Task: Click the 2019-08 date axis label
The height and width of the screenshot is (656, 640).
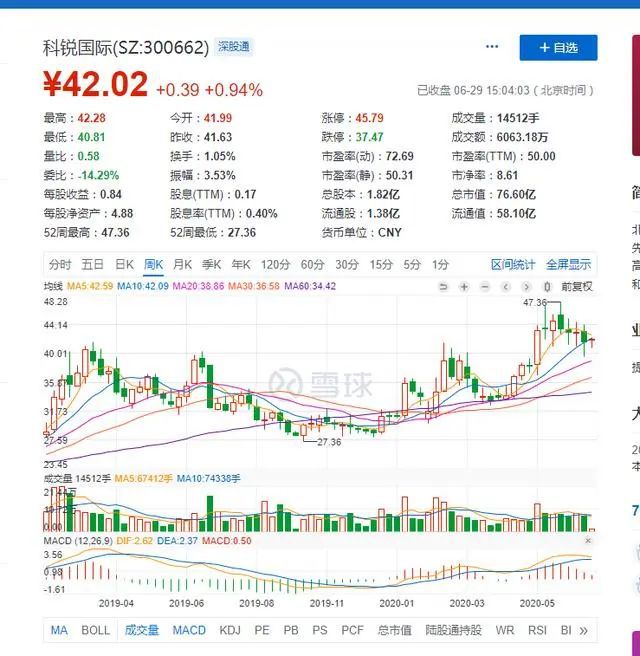Action: 256,604
